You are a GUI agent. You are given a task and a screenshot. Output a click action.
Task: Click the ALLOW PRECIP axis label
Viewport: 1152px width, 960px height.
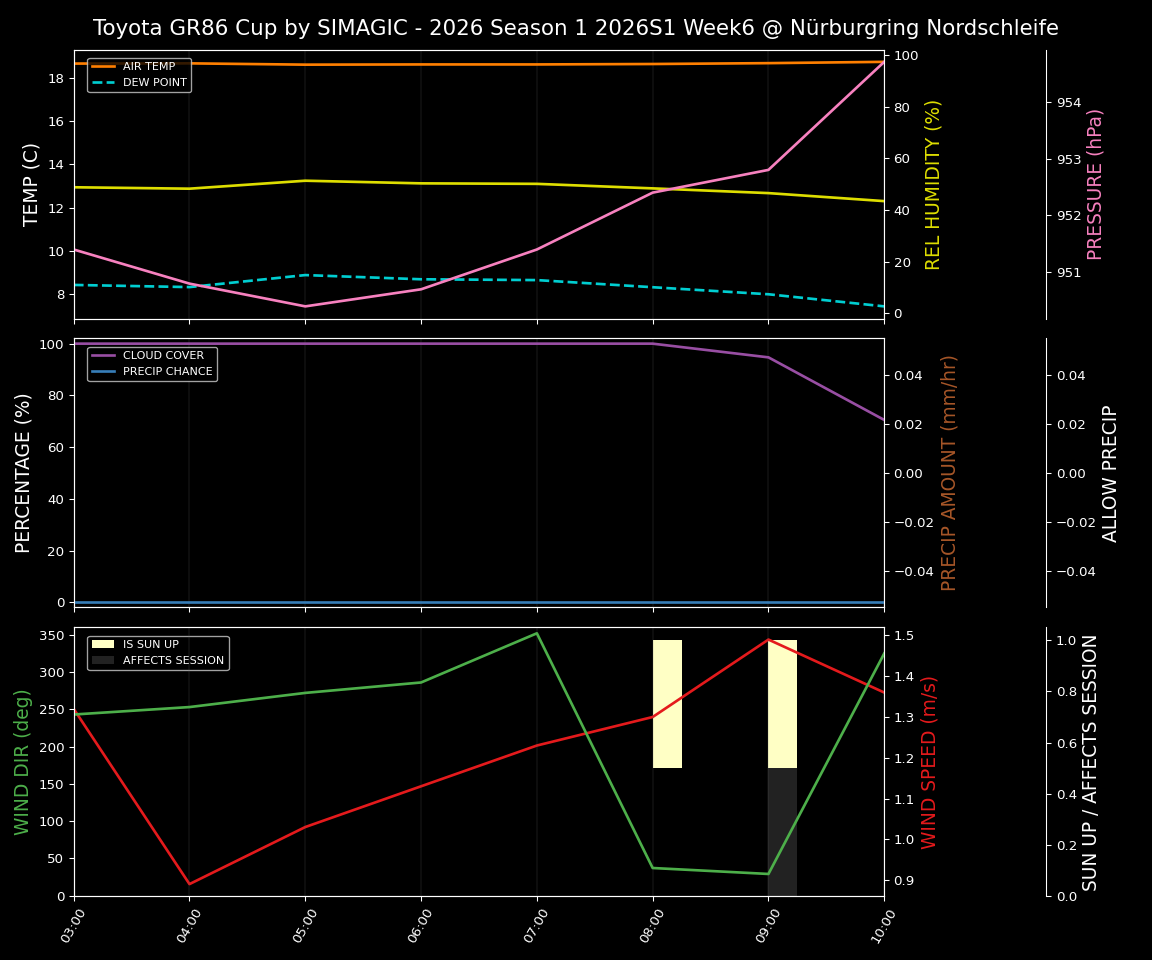tap(1110, 471)
